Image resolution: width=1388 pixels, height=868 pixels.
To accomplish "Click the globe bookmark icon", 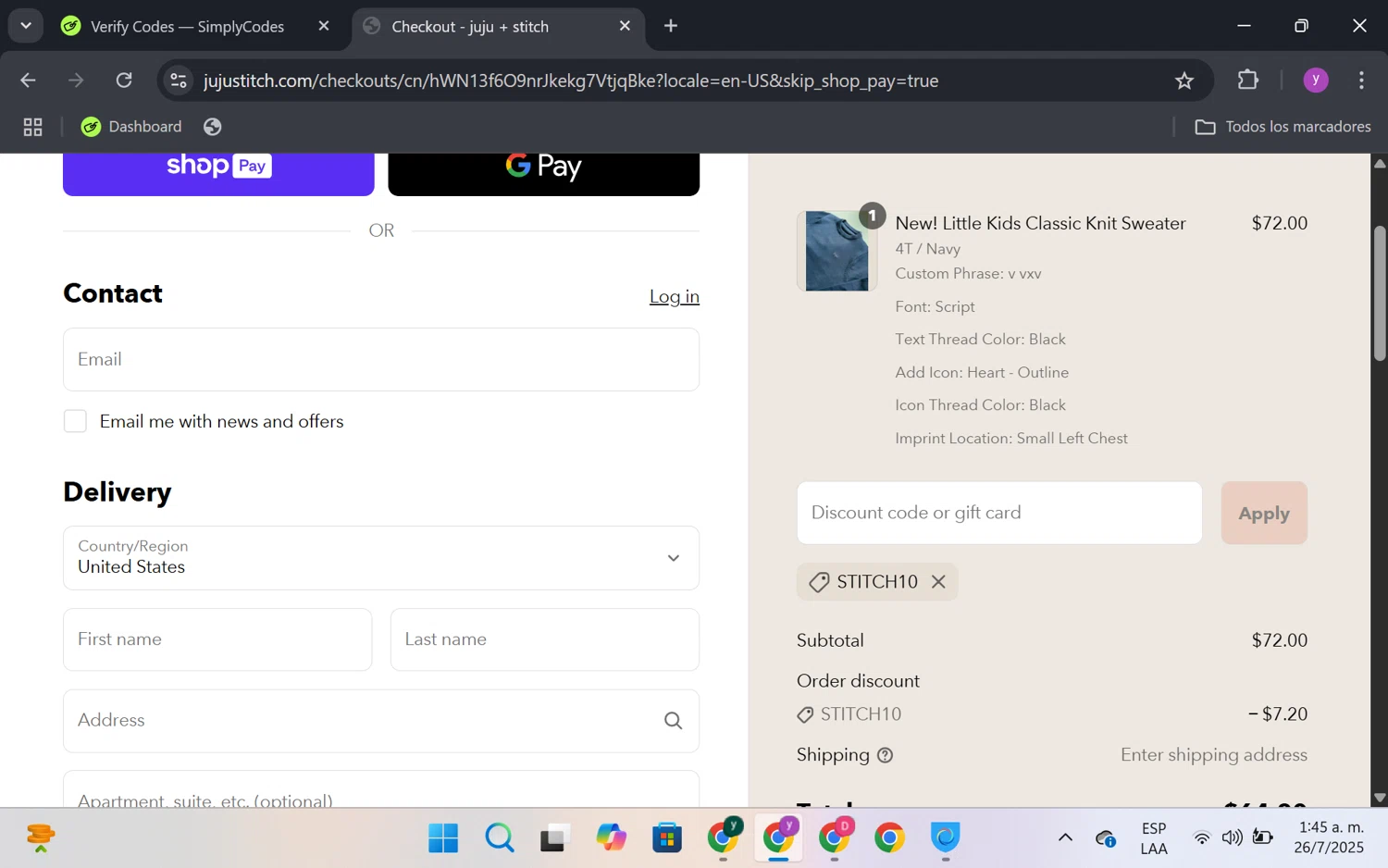I will point(213,127).
